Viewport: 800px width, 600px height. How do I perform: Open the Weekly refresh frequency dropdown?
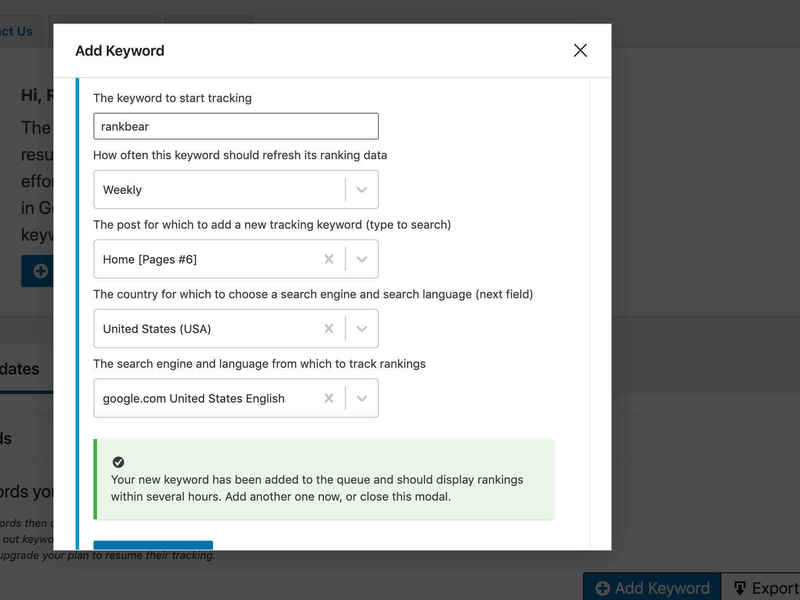(x=236, y=190)
